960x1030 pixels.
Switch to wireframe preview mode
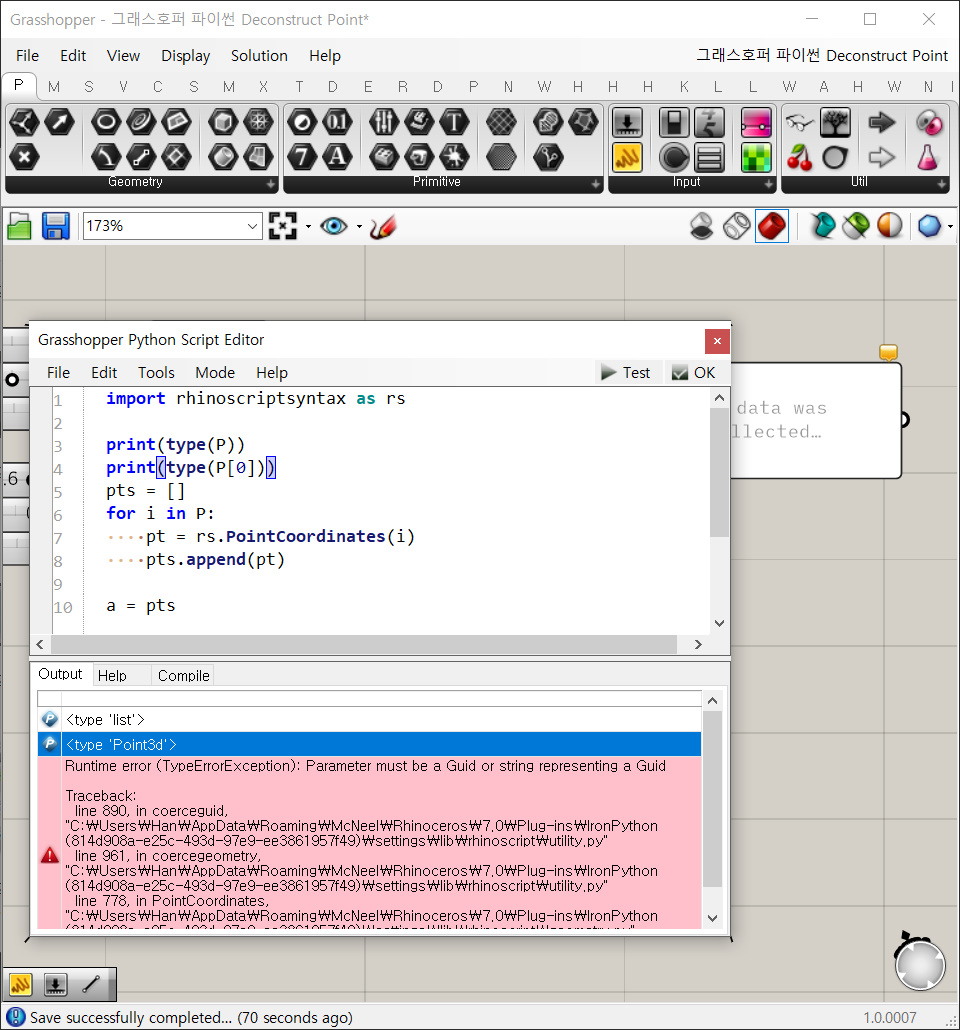pos(737,227)
